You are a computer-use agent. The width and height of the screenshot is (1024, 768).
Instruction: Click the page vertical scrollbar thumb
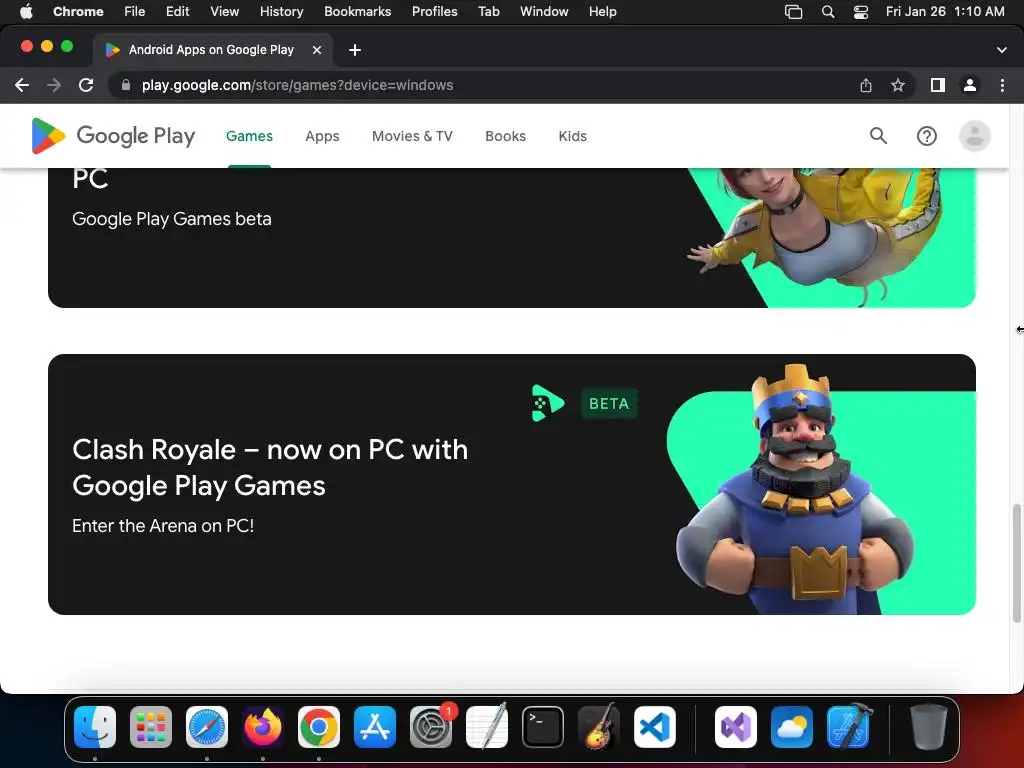pos(1016,563)
